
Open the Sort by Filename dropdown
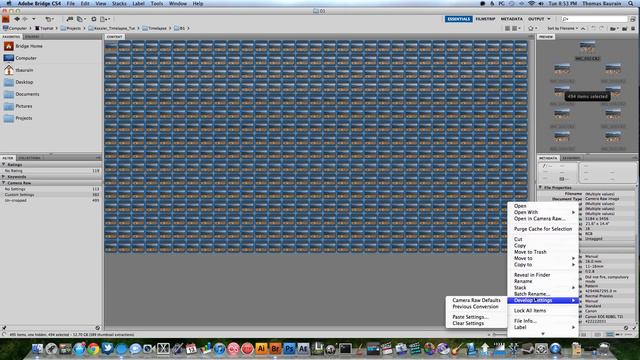[x=562, y=29]
